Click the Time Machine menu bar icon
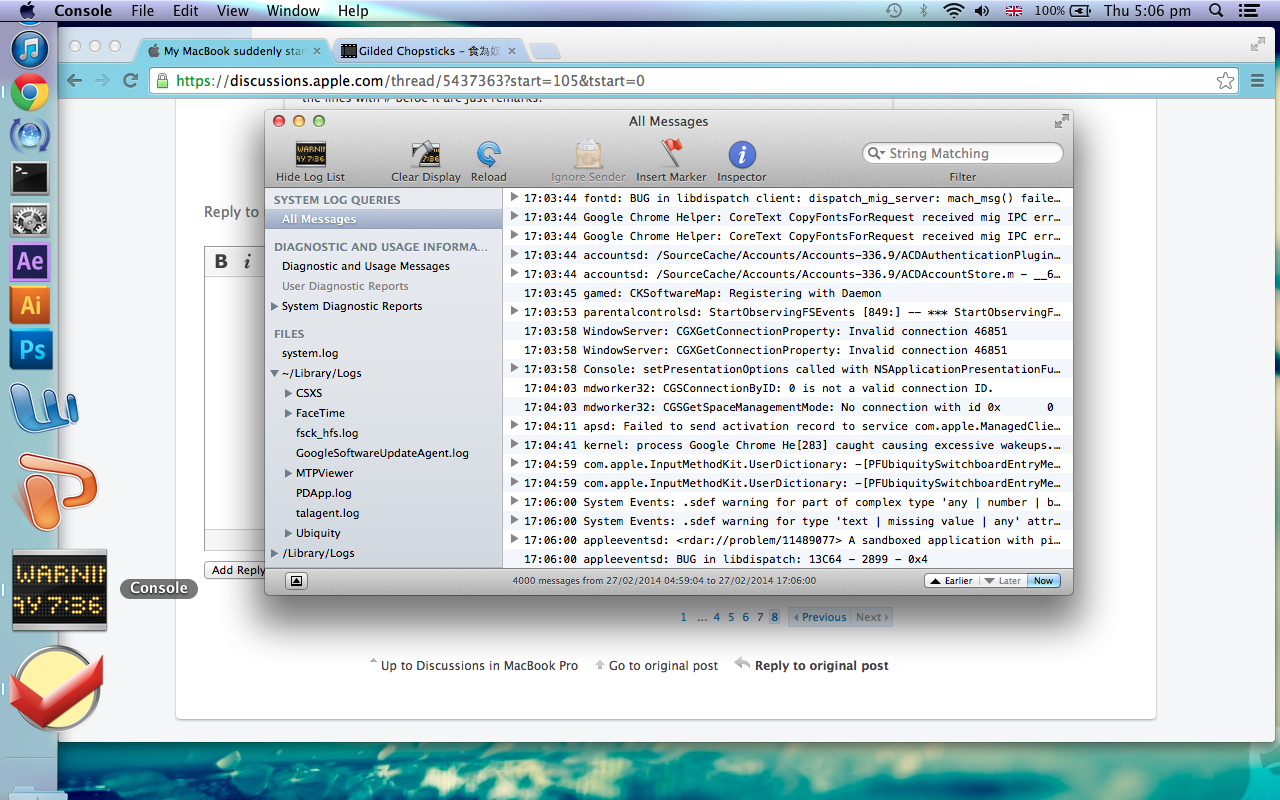Screen dimensions: 1280x800 click(893, 11)
